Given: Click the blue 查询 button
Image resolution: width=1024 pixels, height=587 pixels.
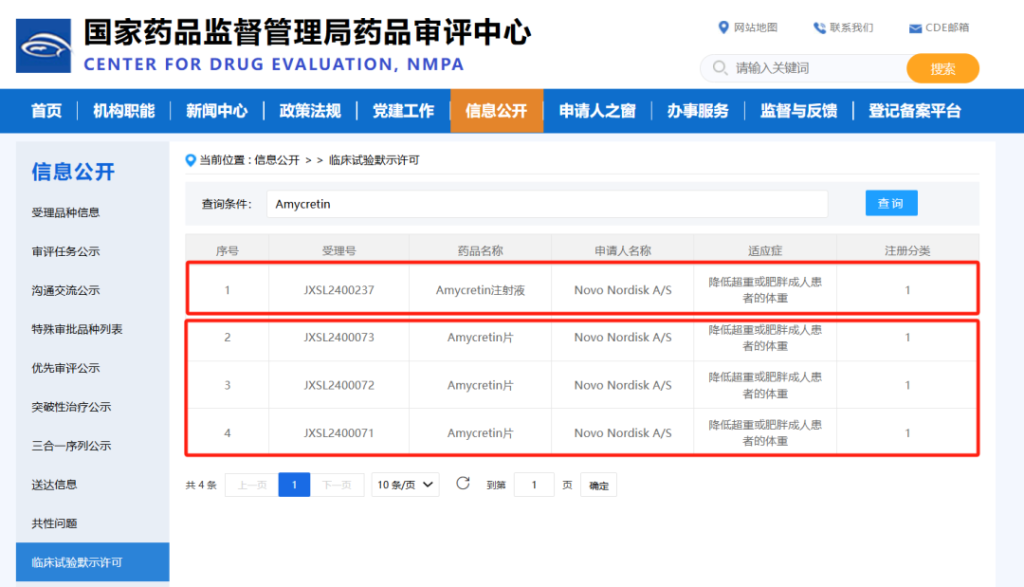Looking at the screenshot, I should tap(891, 203).
